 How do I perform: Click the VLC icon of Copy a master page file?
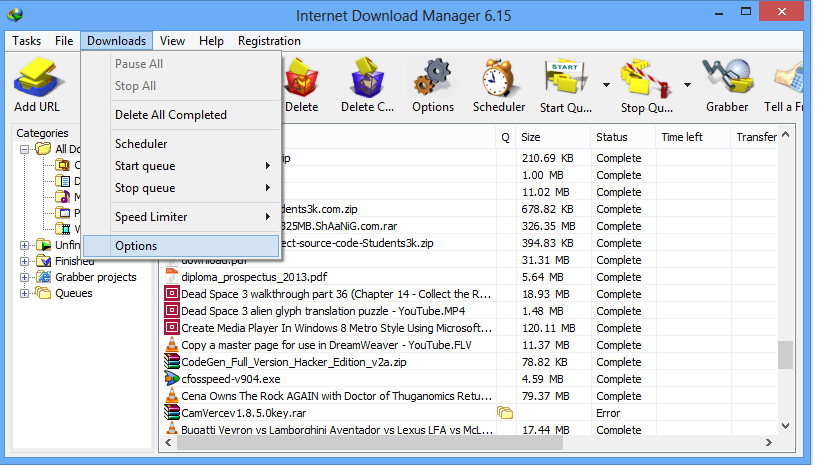[172, 344]
